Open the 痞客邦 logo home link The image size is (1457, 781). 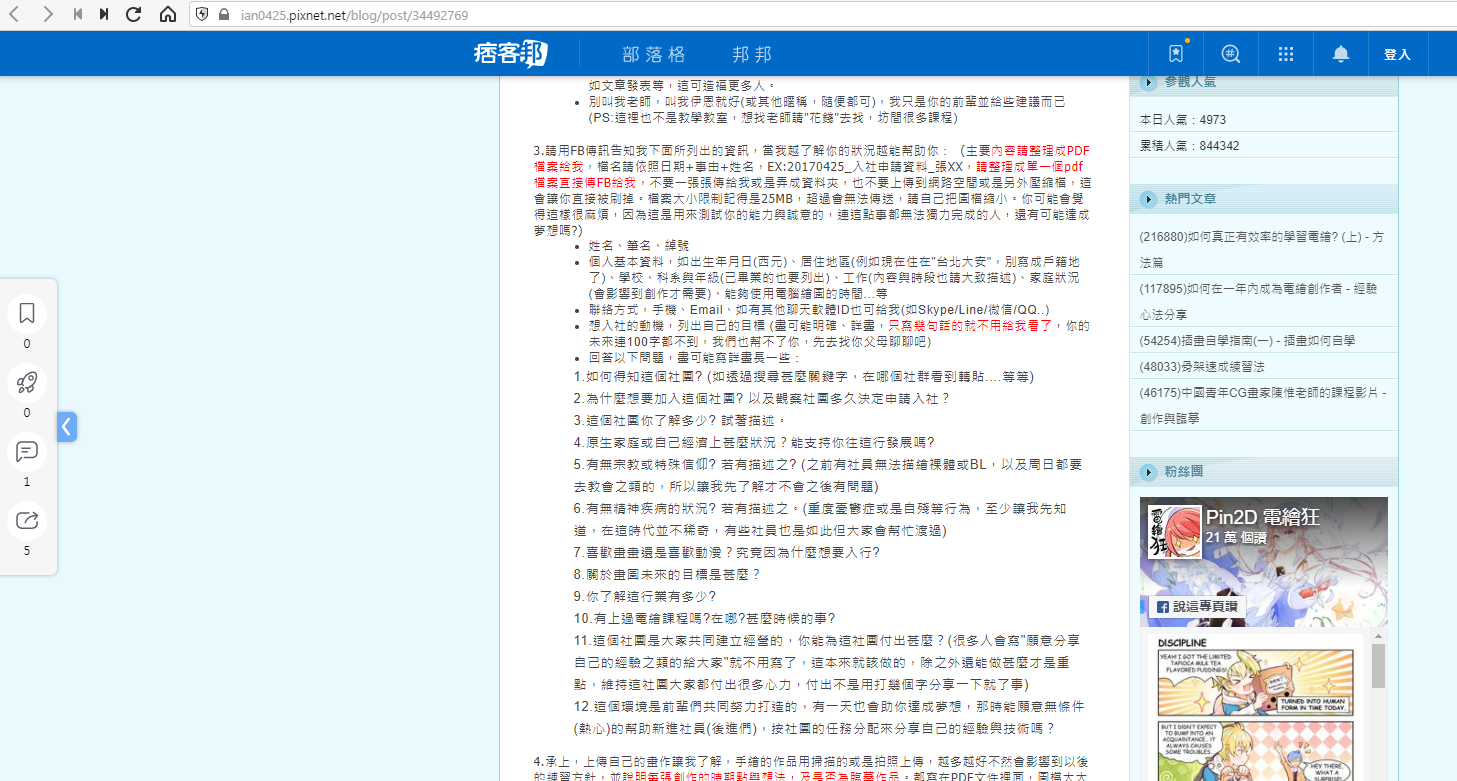point(511,54)
